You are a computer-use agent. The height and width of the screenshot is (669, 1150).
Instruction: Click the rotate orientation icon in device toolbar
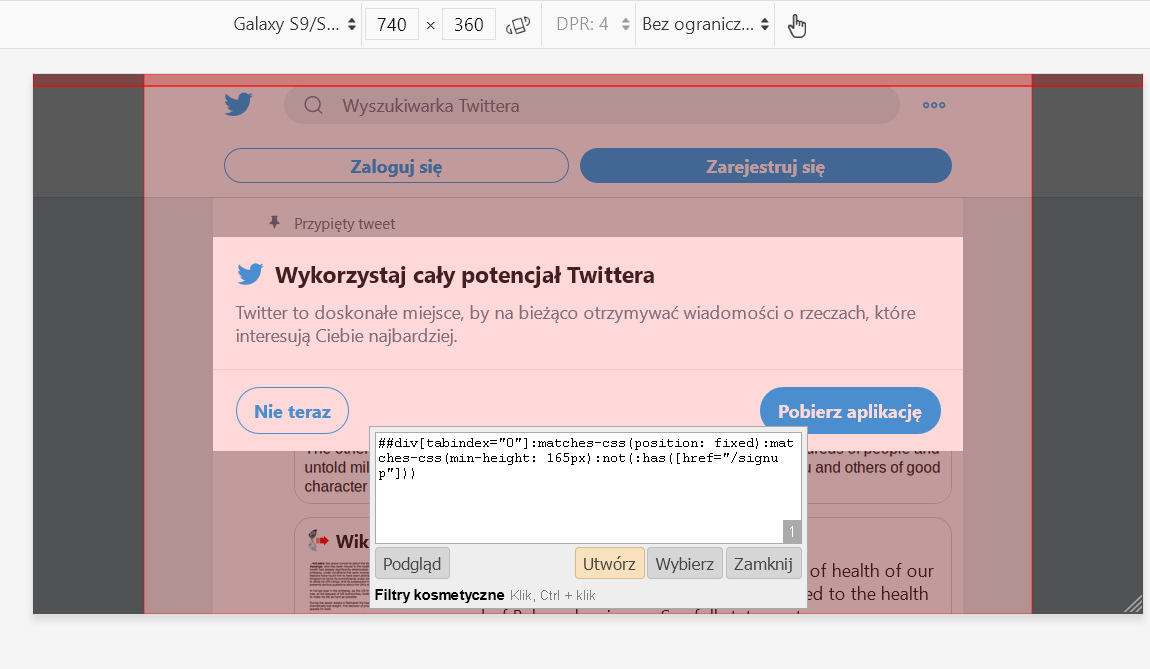pos(518,24)
